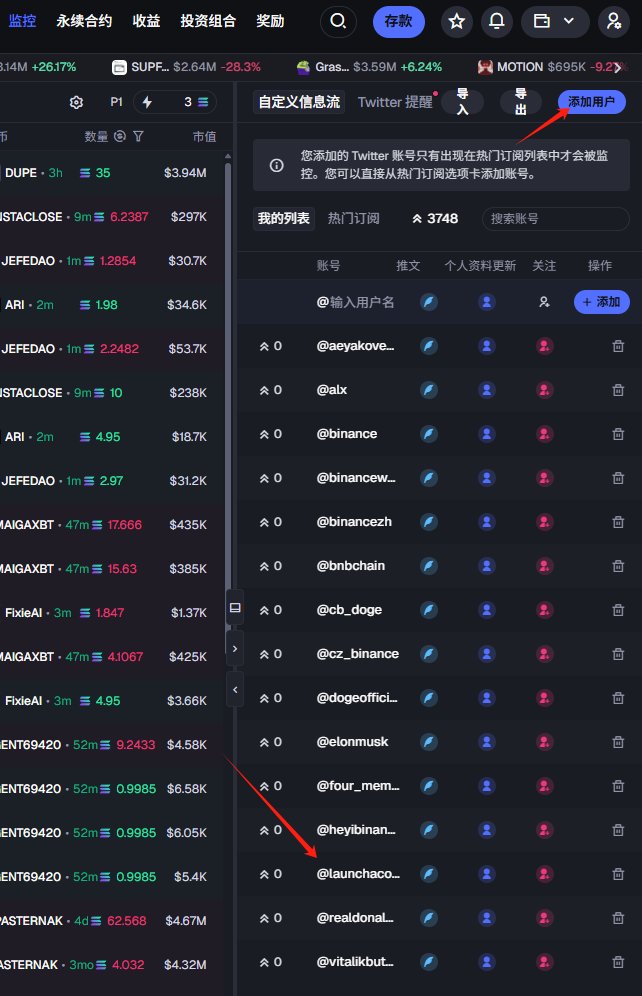
Task: Toggle follow alerts in new-user row
Action: click(x=544, y=302)
